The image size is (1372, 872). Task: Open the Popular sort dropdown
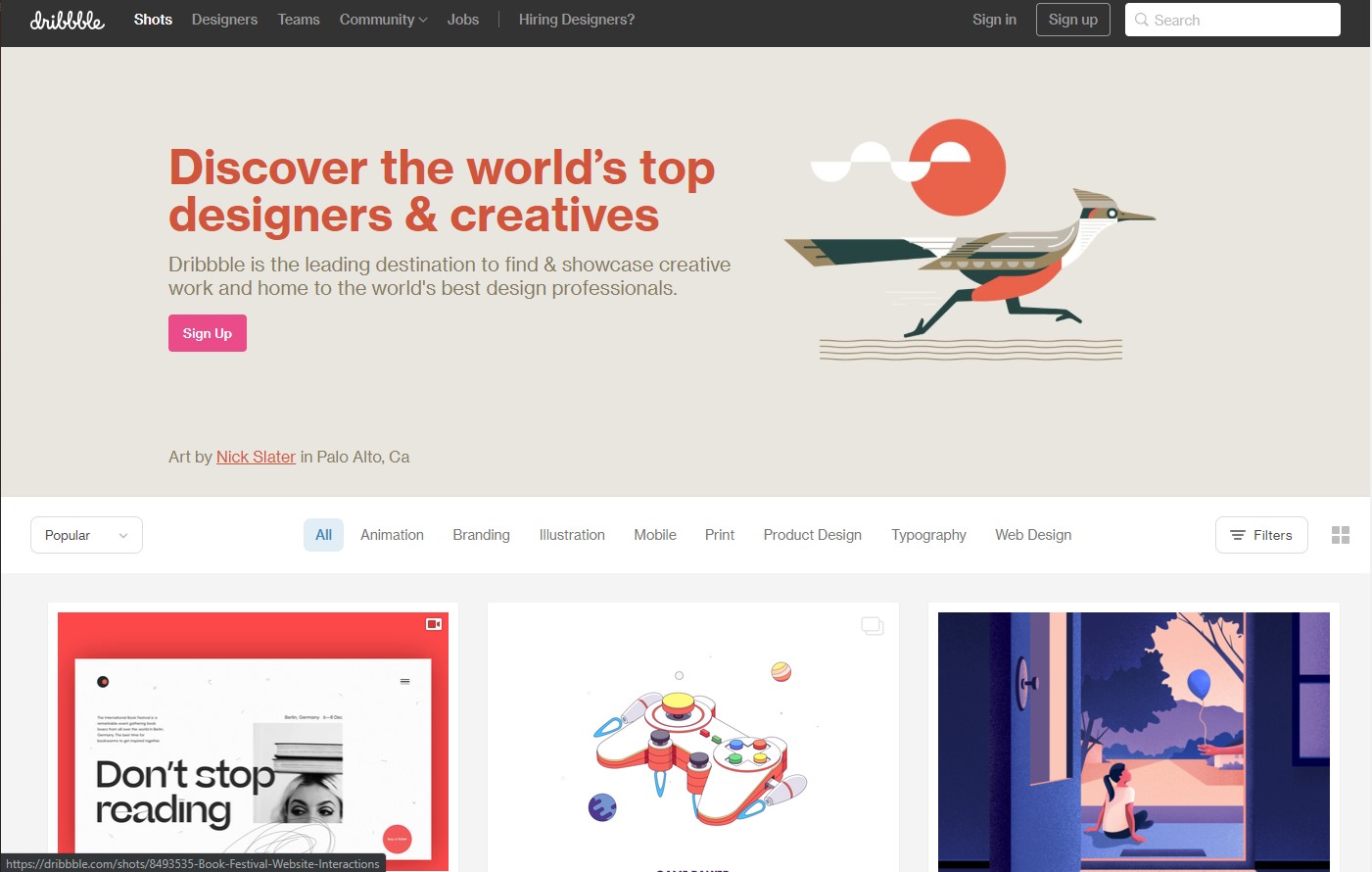click(x=86, y=535)
